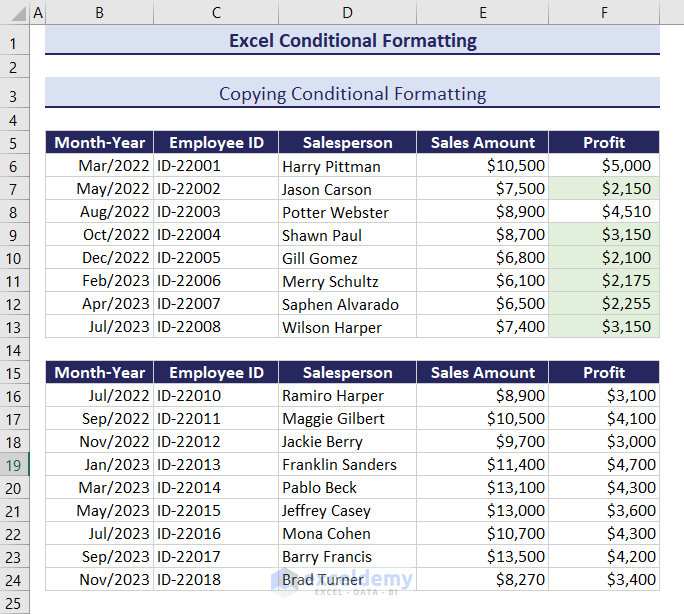684x614 pixels.
Task: Click the Select All corner triangle
Action: (x=15, y=13)
